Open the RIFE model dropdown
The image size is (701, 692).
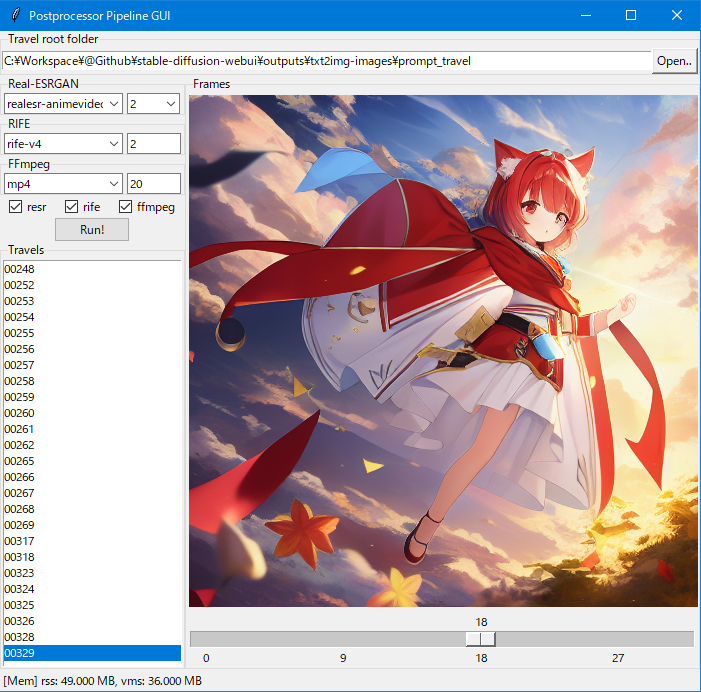tap(63, 144)
